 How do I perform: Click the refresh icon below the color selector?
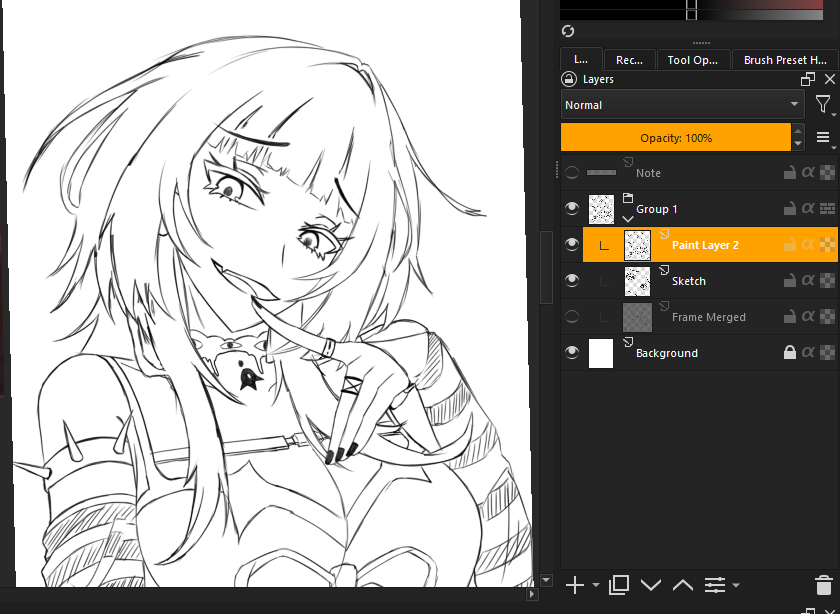click(568, 31)
